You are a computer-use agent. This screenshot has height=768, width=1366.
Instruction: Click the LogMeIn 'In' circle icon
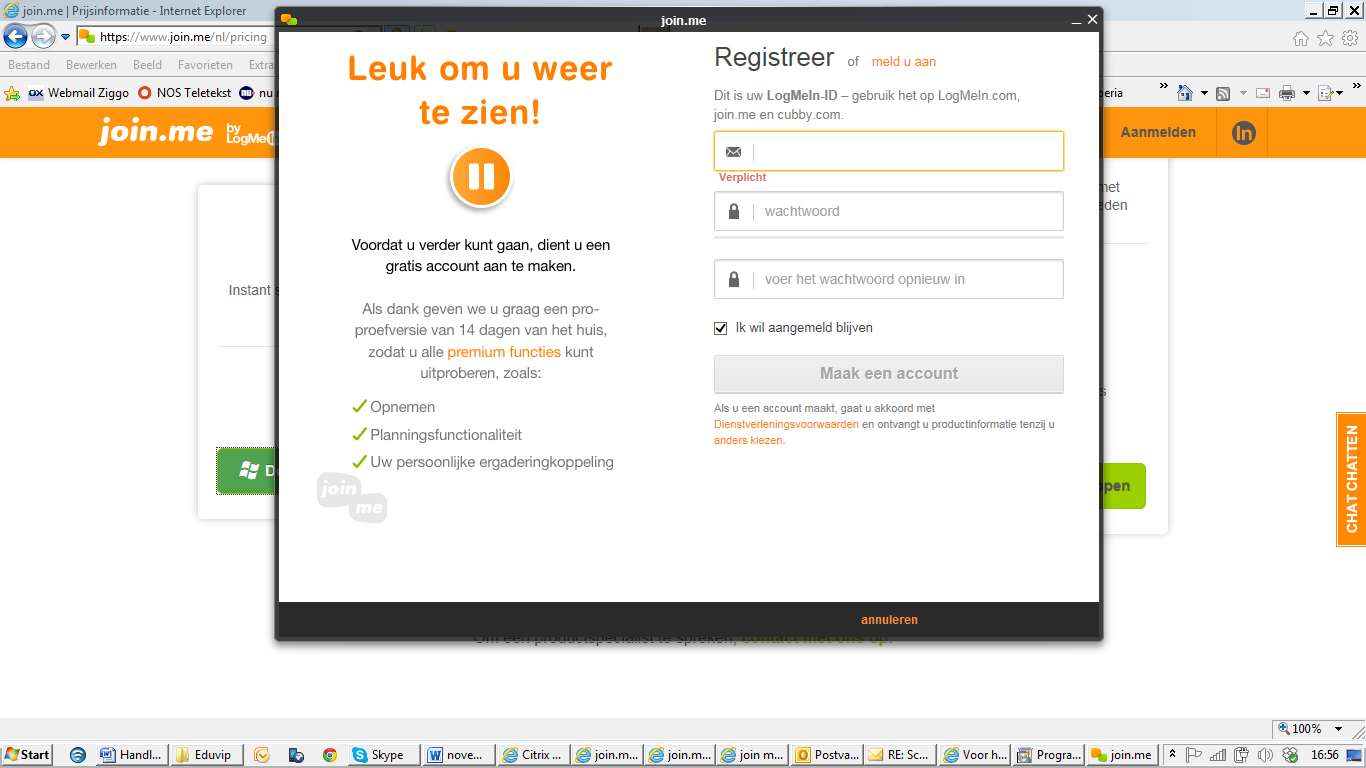click(1243, 133)
